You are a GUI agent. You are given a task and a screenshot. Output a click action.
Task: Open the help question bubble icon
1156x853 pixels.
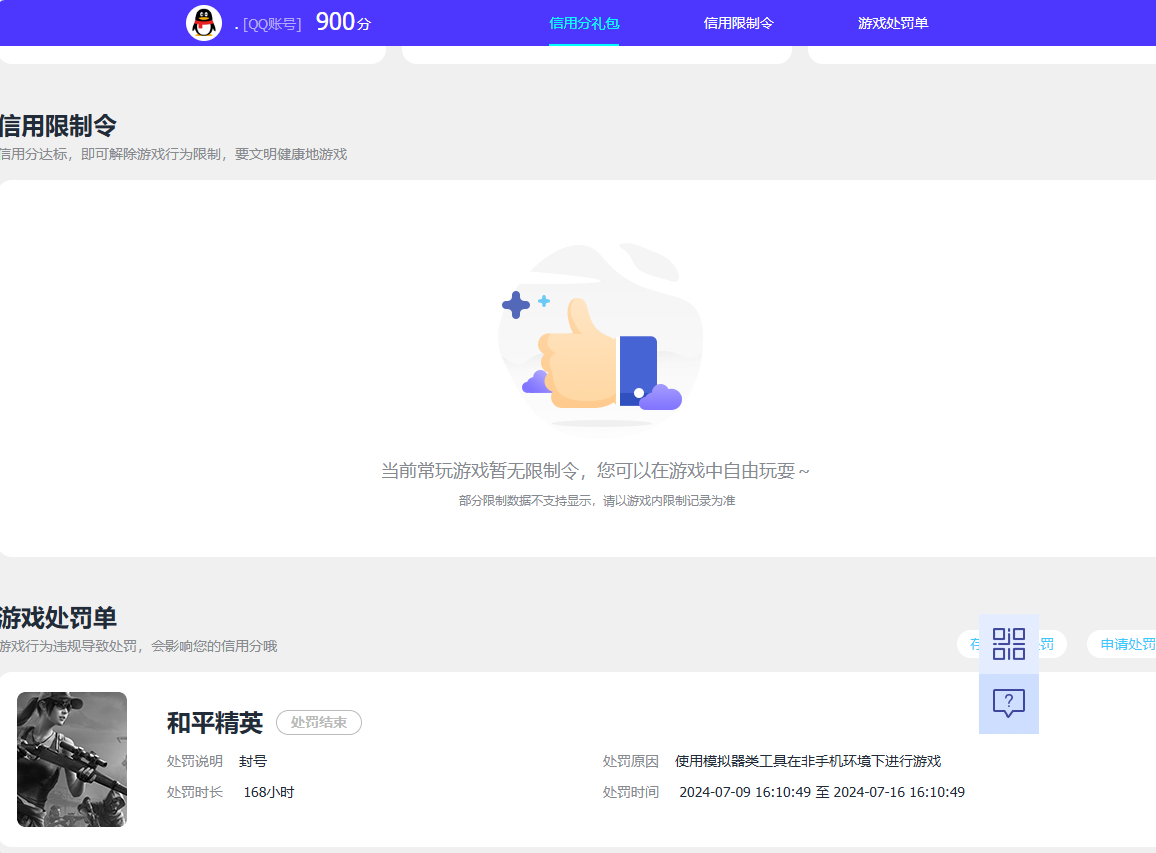point(1009,703)
